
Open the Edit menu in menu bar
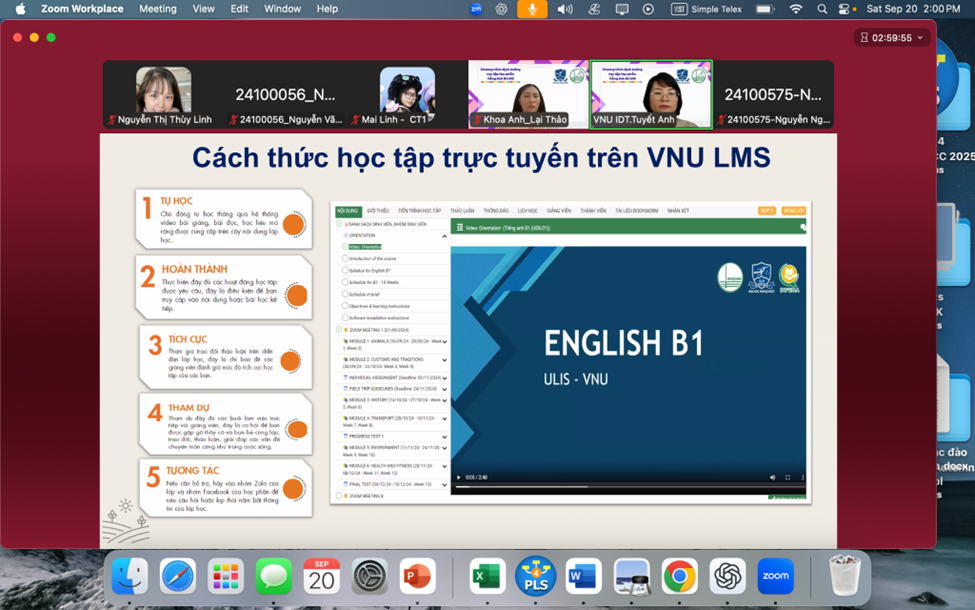[239, 9]
